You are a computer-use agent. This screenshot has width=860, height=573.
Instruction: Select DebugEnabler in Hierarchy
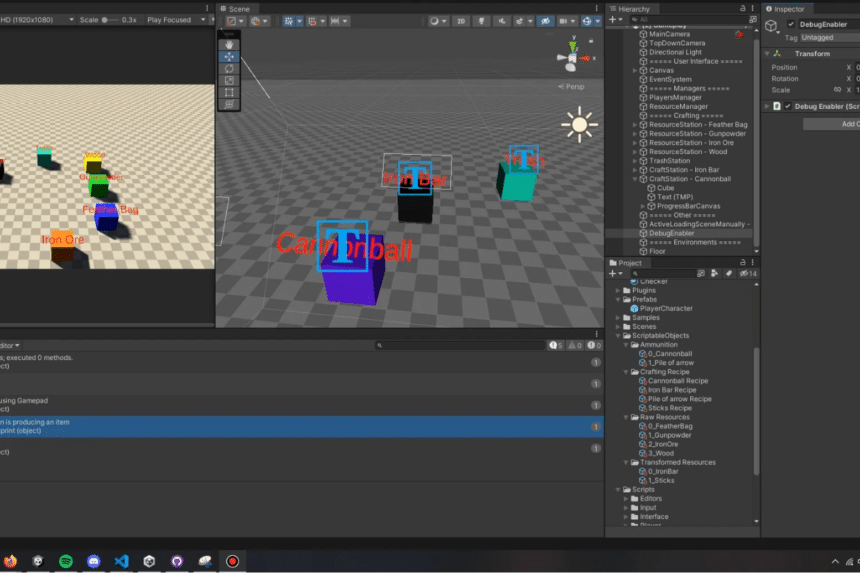671,233
